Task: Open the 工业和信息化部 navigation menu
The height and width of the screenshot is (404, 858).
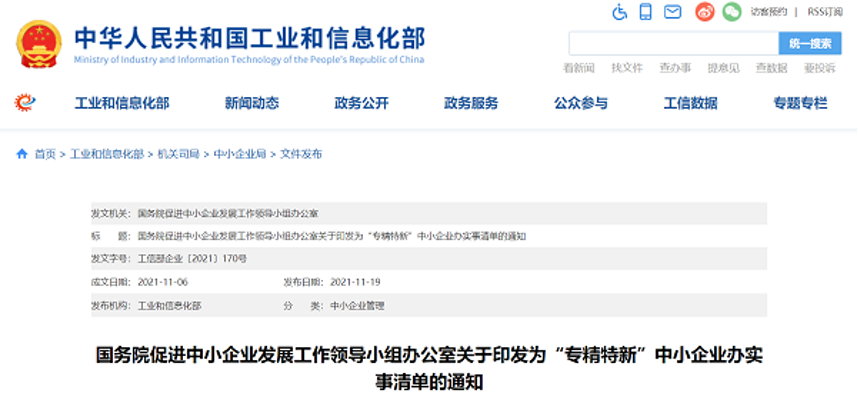Action: coord(122,103)
